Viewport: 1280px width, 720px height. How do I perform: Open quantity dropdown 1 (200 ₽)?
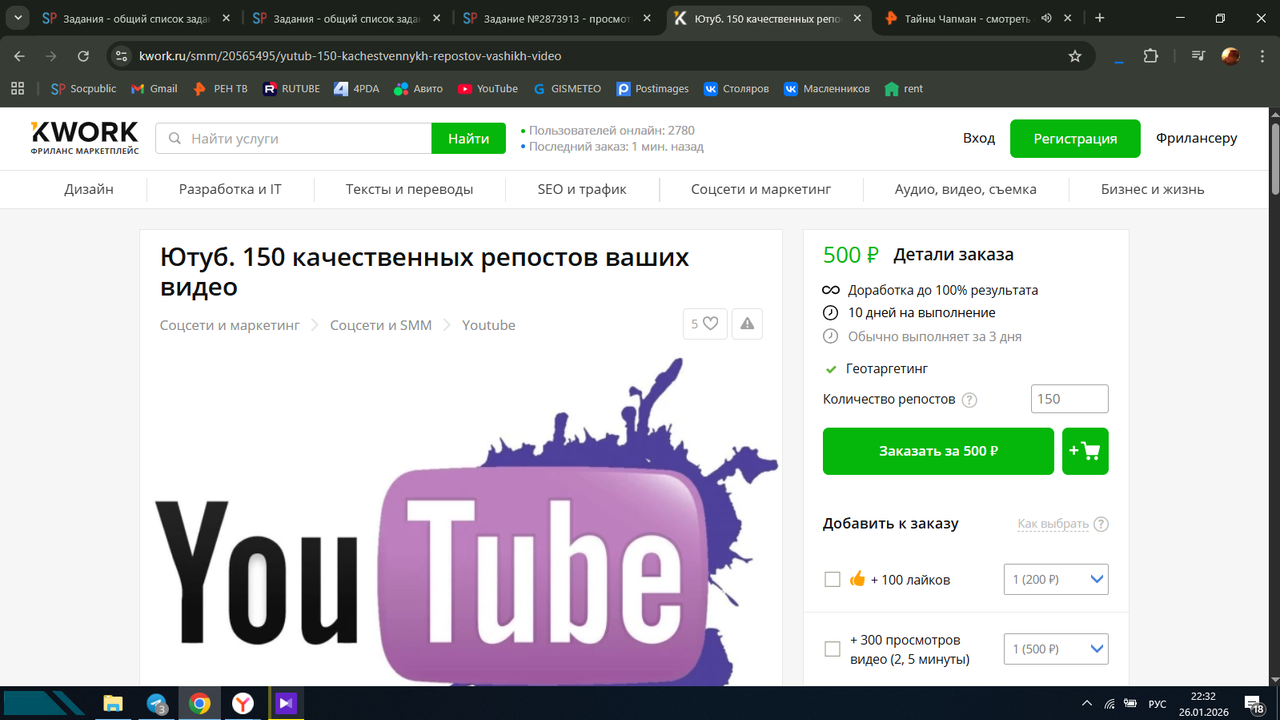click(1056, 579)
